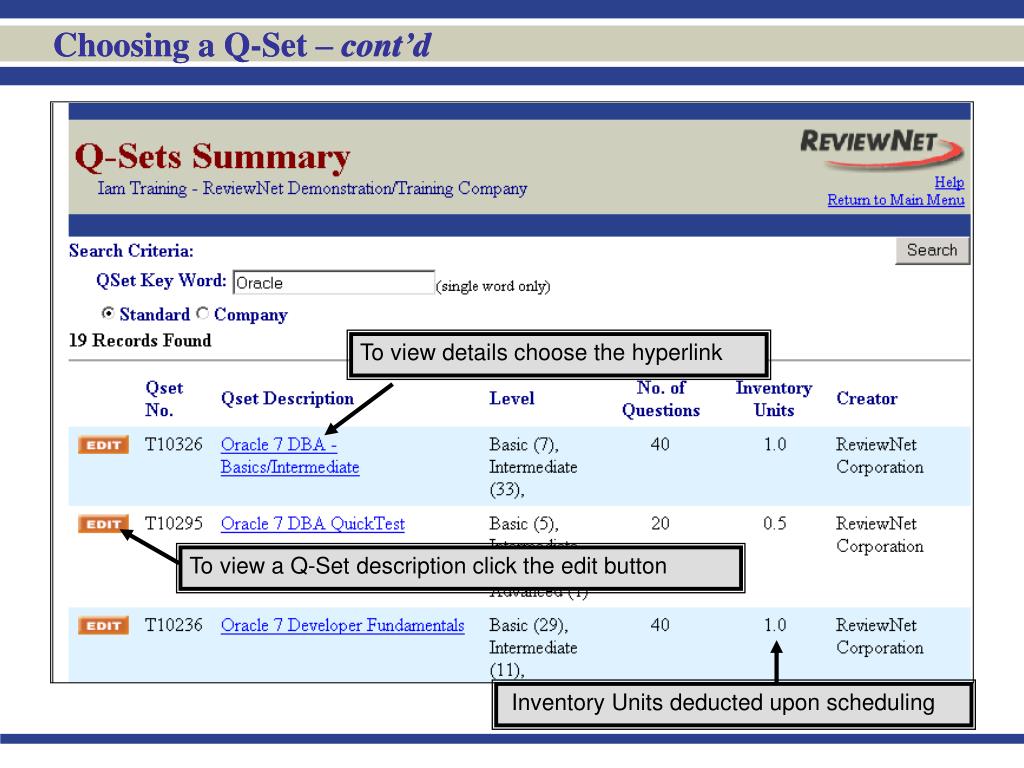This screenshot has width=1024, height=768.
Task: Click the No. of Questions column header
Action: pos(661,399)
